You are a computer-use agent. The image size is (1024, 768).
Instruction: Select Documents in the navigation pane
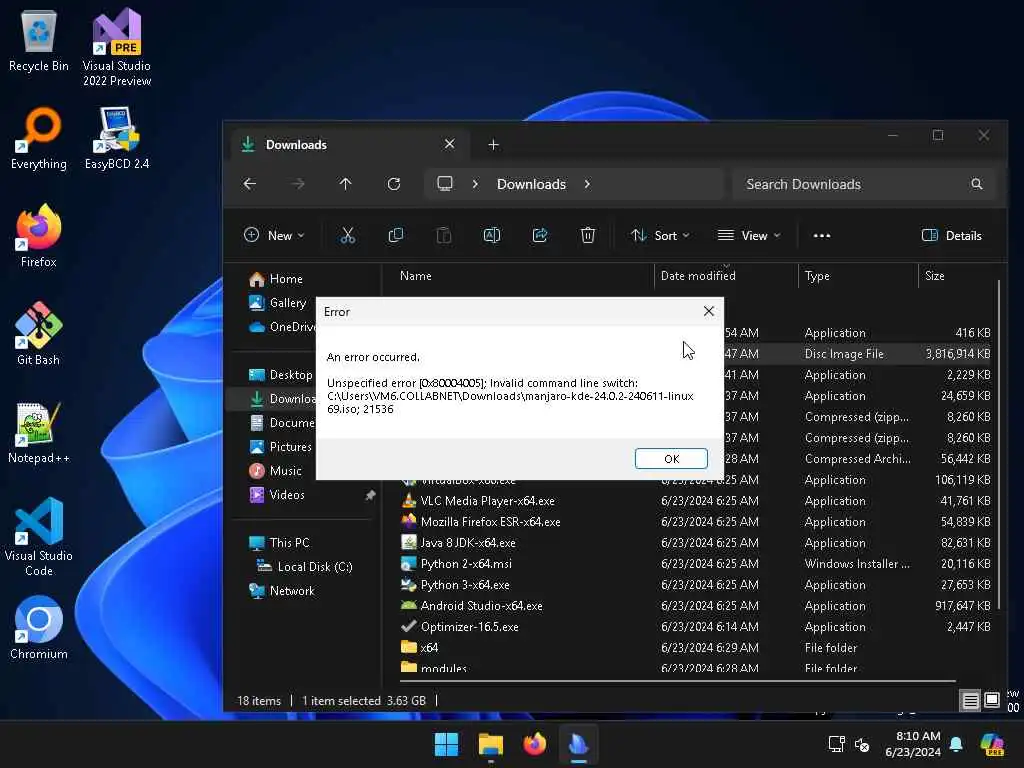coord(282,423)
